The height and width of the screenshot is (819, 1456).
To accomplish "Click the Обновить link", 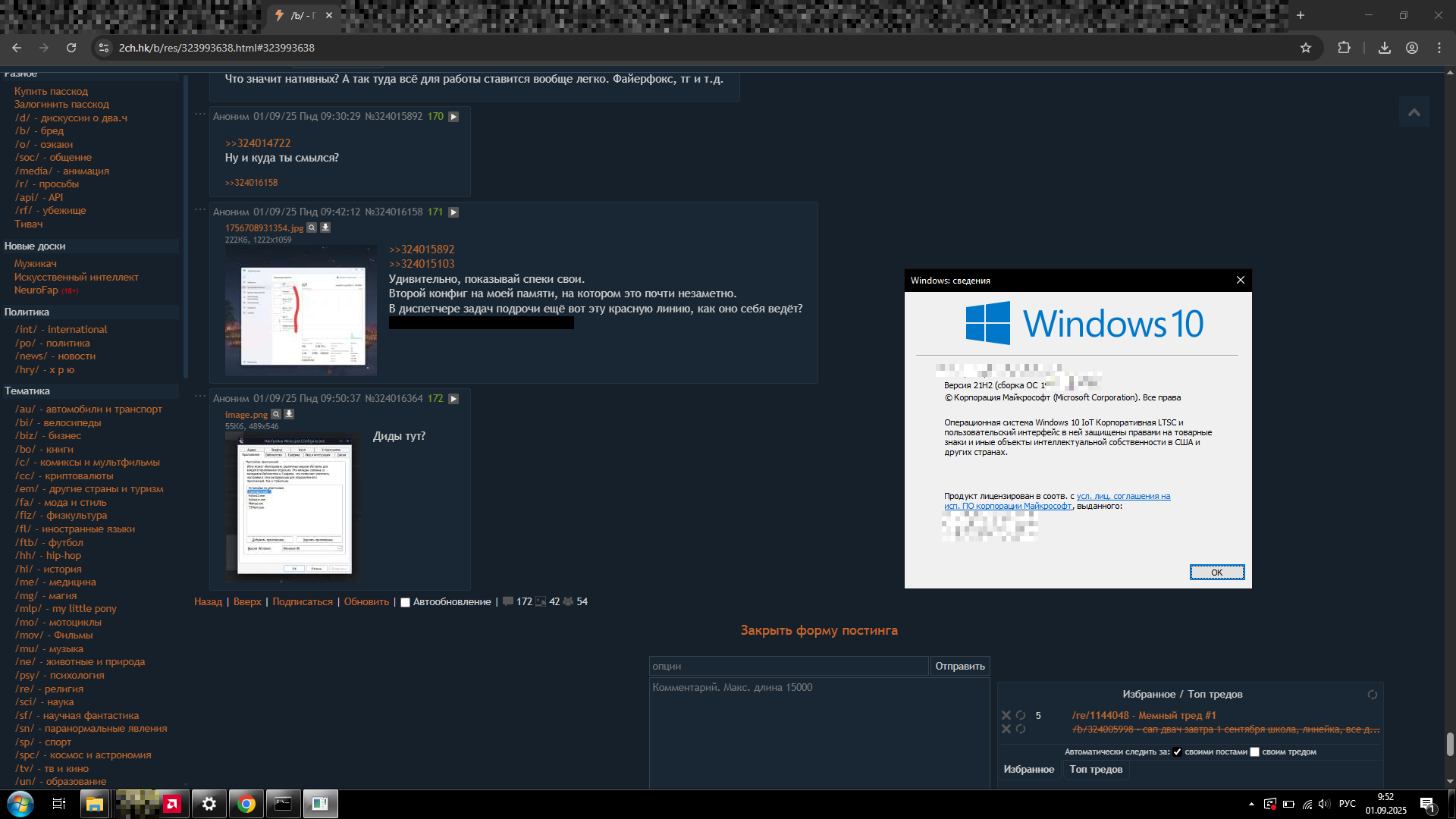I will (366, 601).
